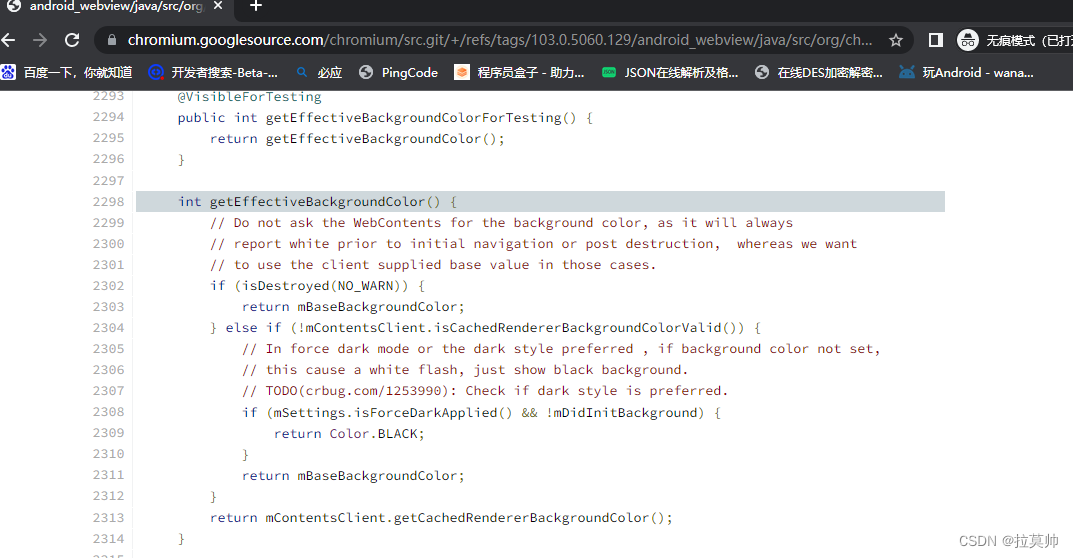Click line number 2313

(x=109, y=518)
